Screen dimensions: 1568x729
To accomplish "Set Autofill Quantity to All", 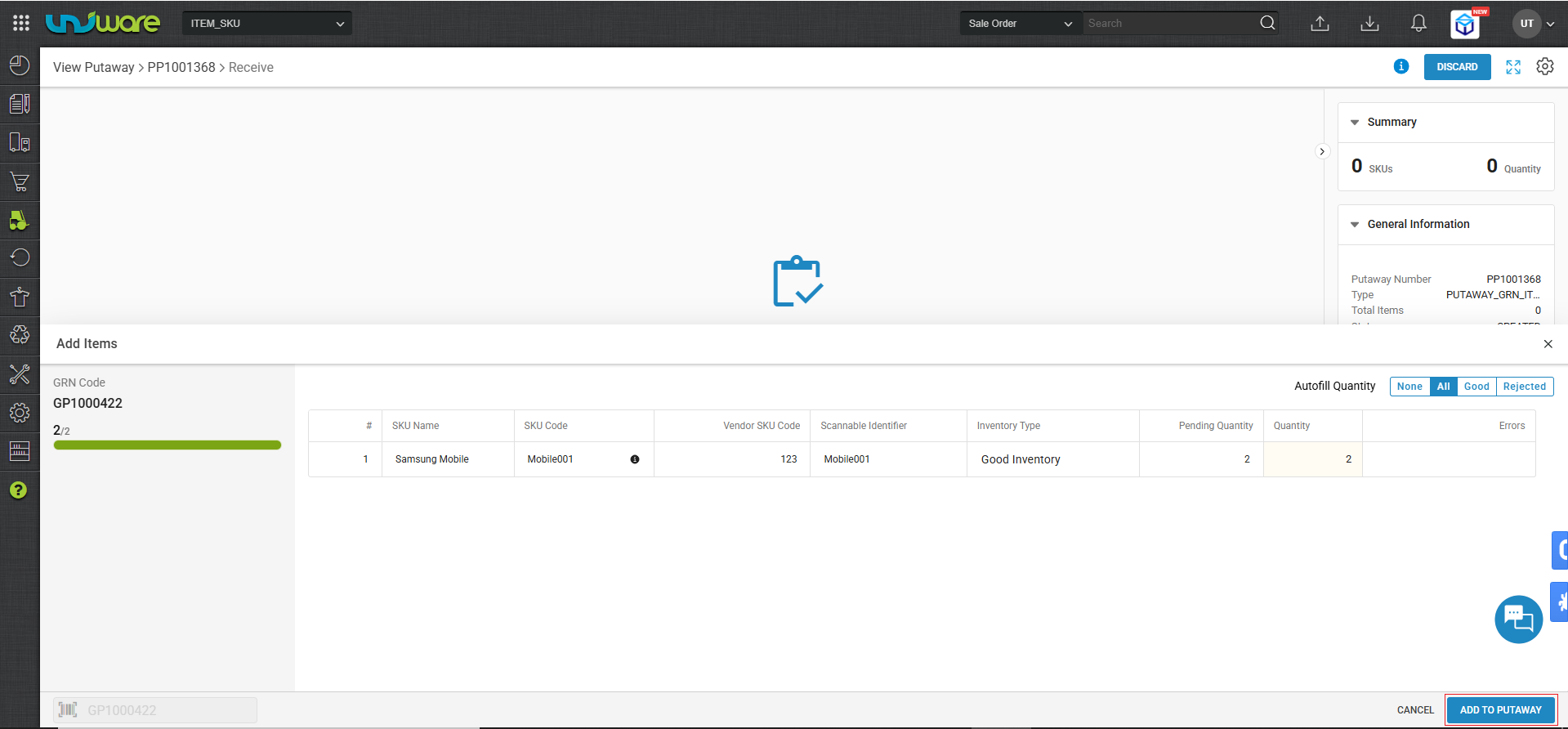I will (x=1444, y=387).
